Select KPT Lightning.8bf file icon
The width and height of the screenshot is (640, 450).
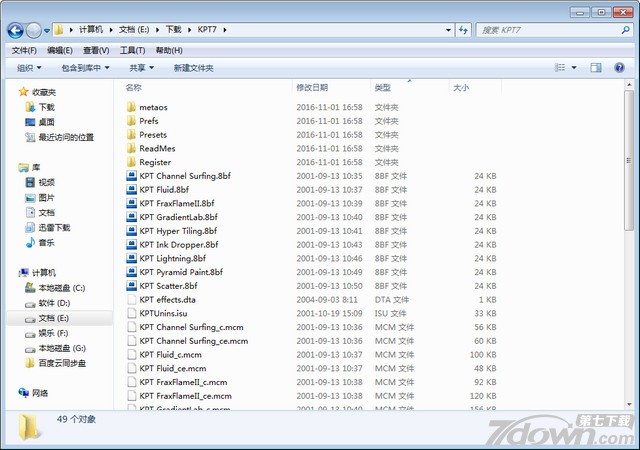pos(131,258)
